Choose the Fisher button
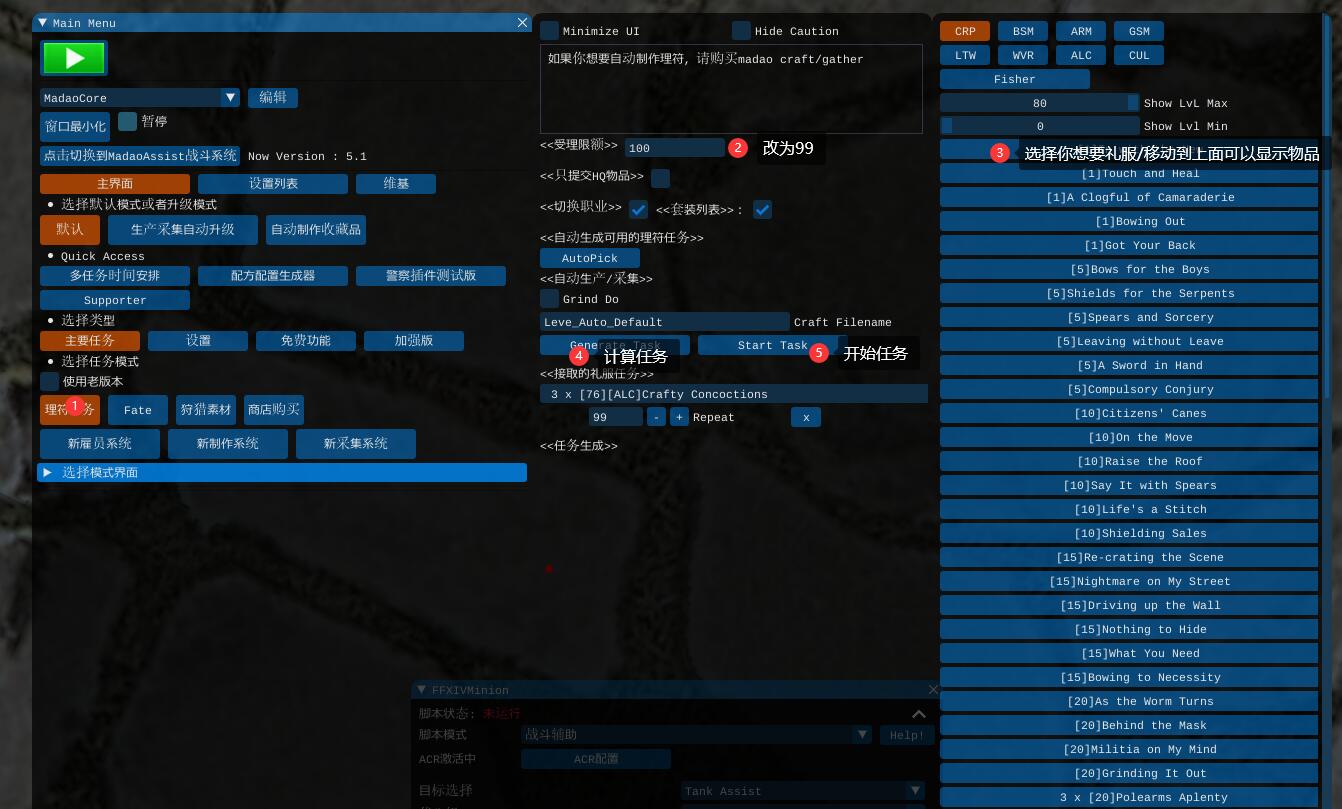Image resolution: width=1342 pixels, height=809 pixels. (x=1014, y=79)
